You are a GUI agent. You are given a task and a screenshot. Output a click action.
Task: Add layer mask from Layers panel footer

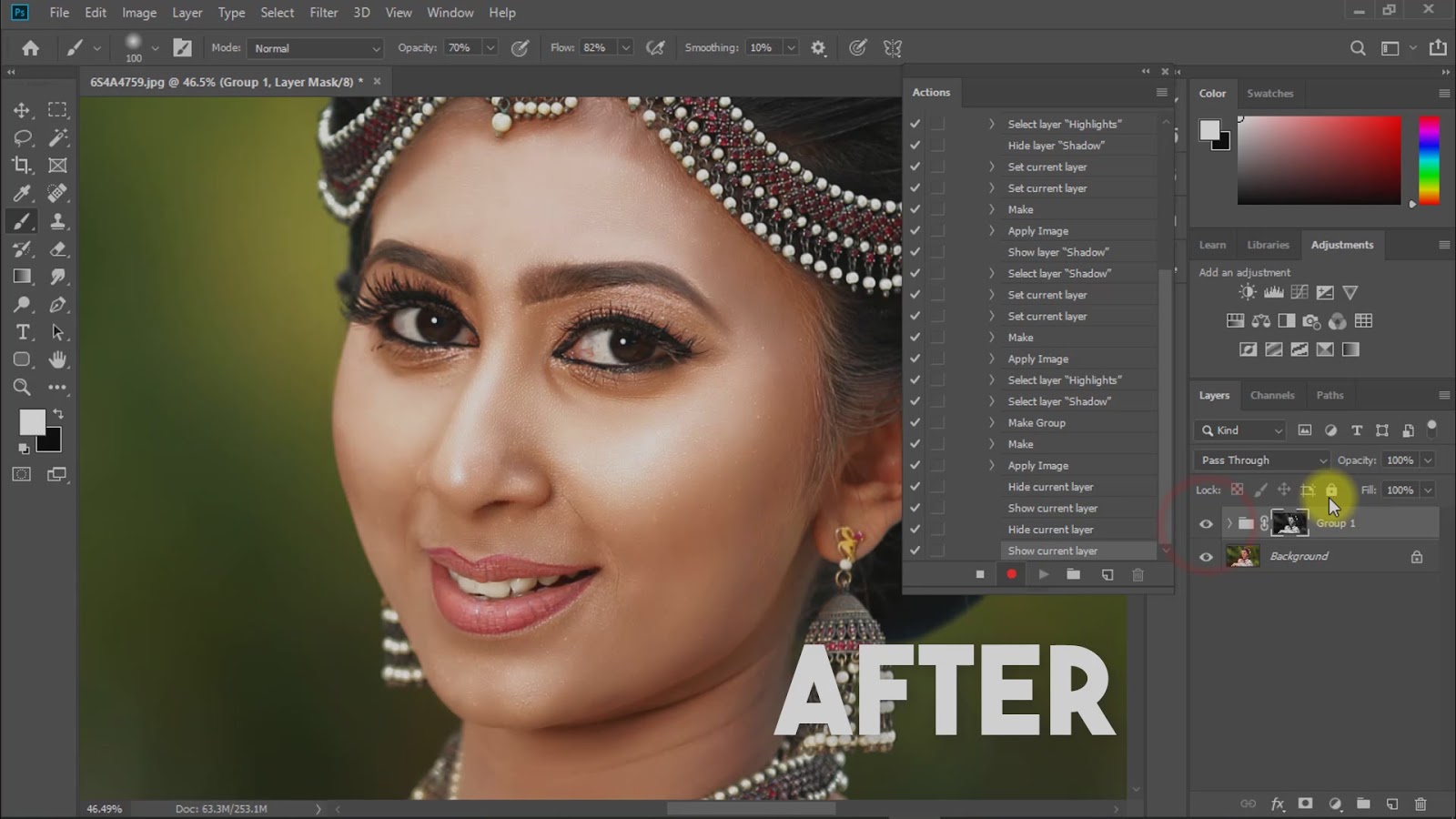tap(1306, 804)
